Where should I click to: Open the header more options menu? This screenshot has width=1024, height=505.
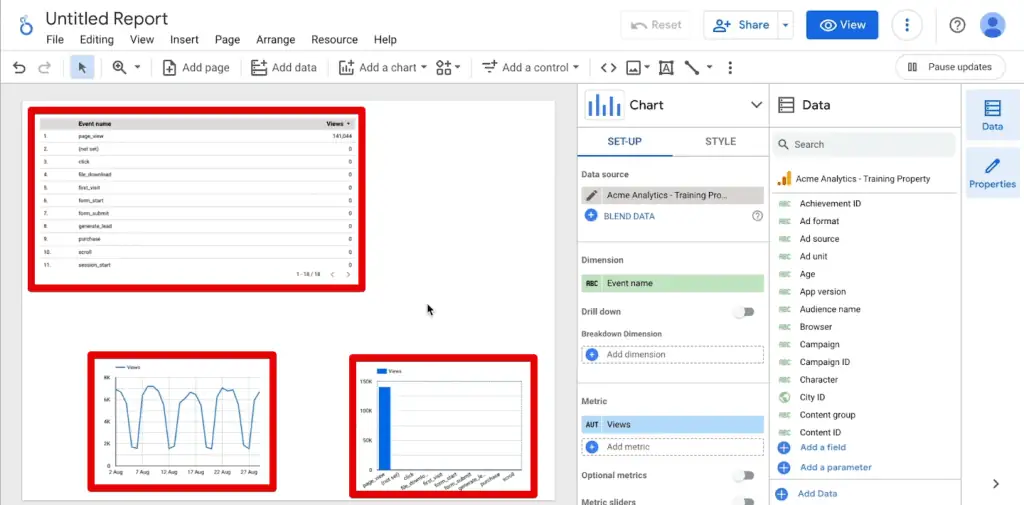(906, 25)
